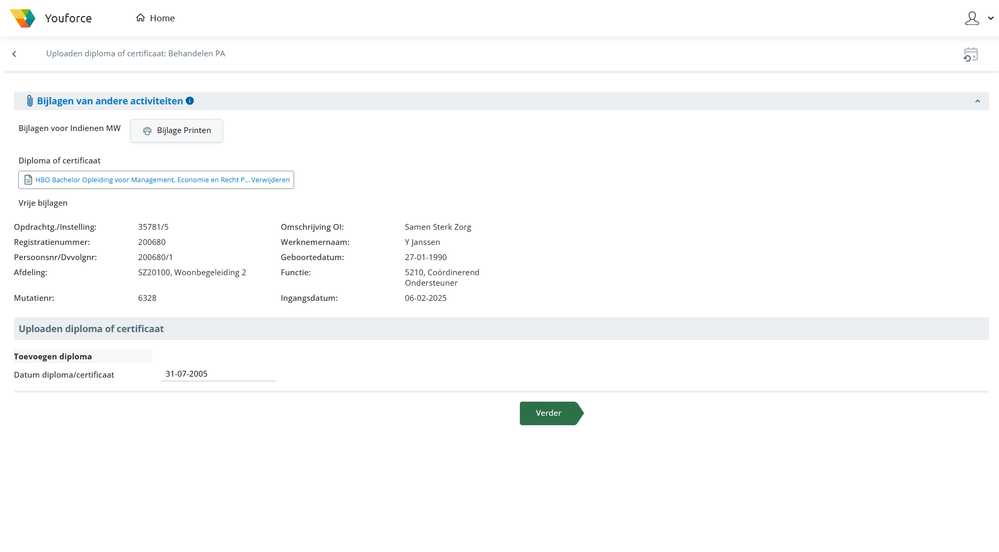Select the Afdeling value SZ20100, Woonbegeleiding 2
The width and height of the screenshot is (999, 552).
point(192,272)
